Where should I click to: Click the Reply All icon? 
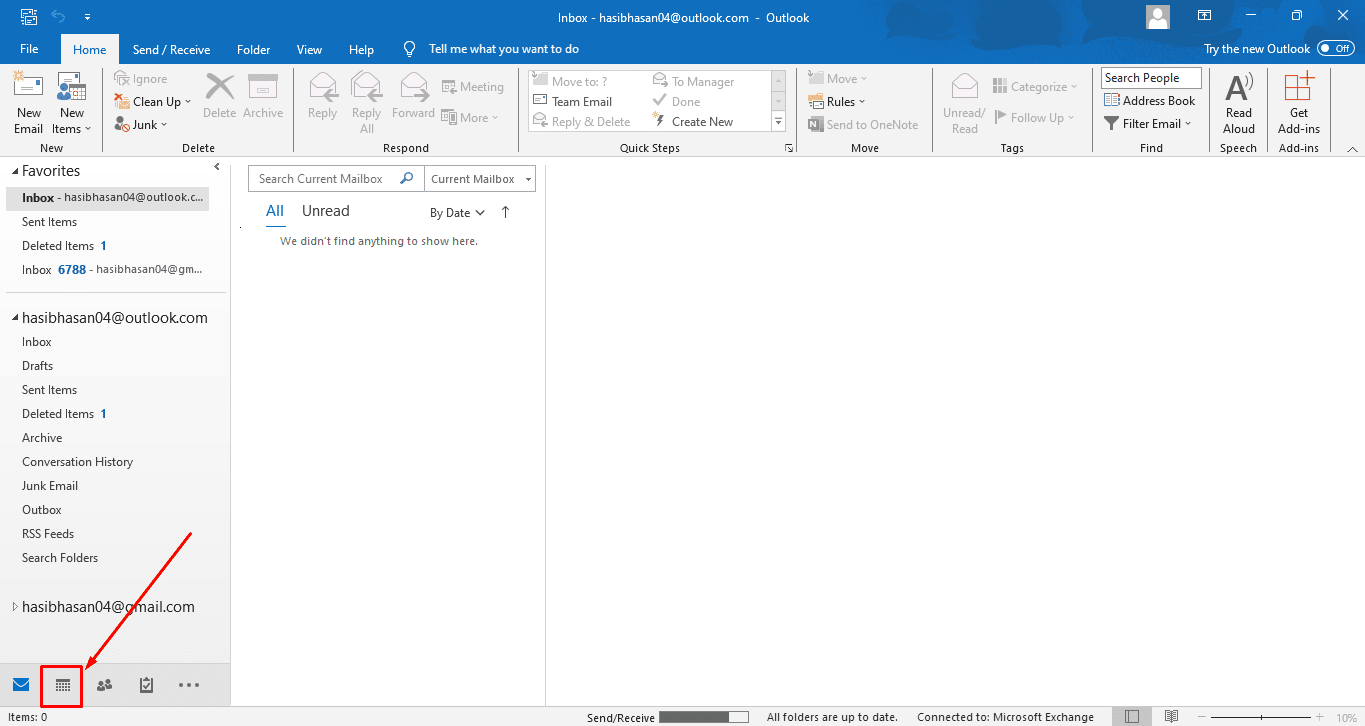(367, 104)
